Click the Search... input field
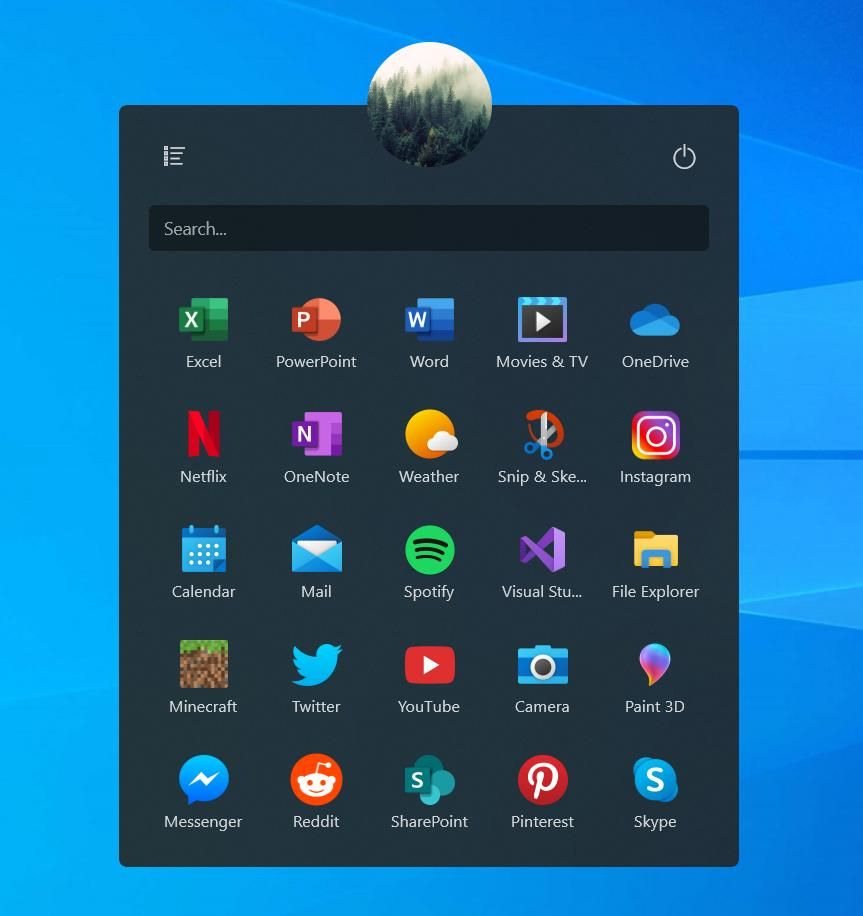 coord(429,228)
